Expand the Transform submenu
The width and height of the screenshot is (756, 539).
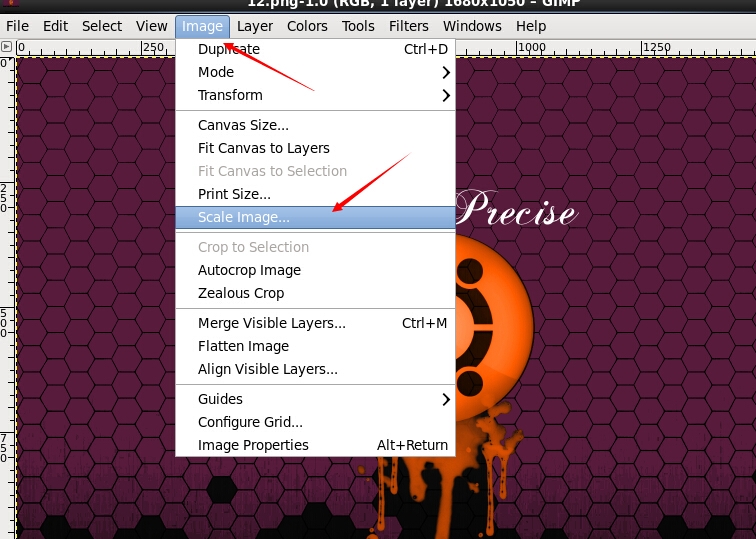315,95
